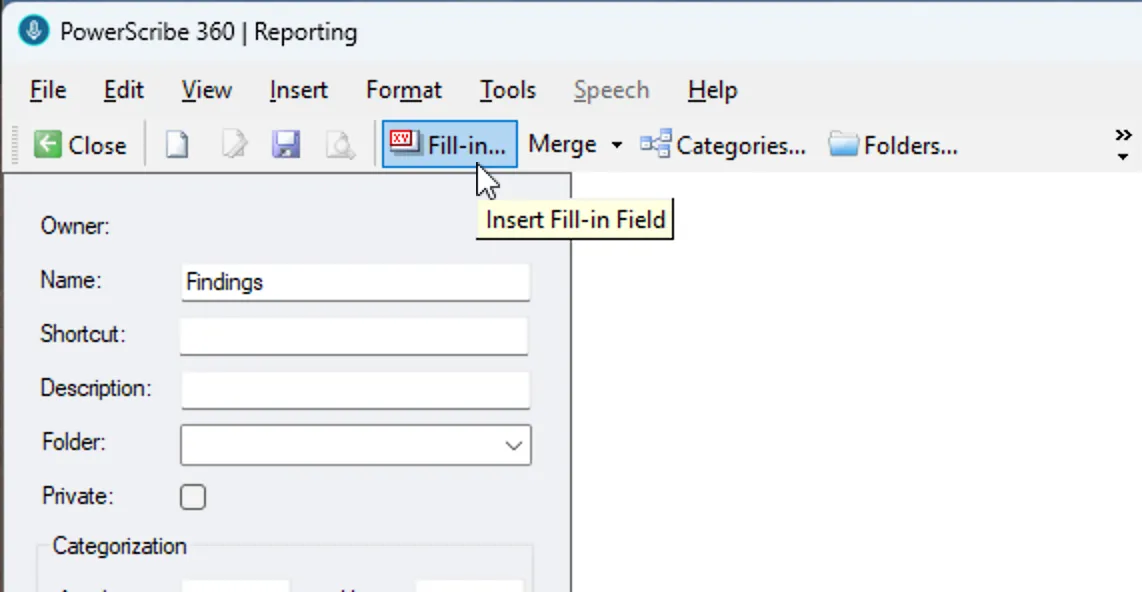Click the edit document icon on toolbar
1142x592 pixels.
pos(232,144)
